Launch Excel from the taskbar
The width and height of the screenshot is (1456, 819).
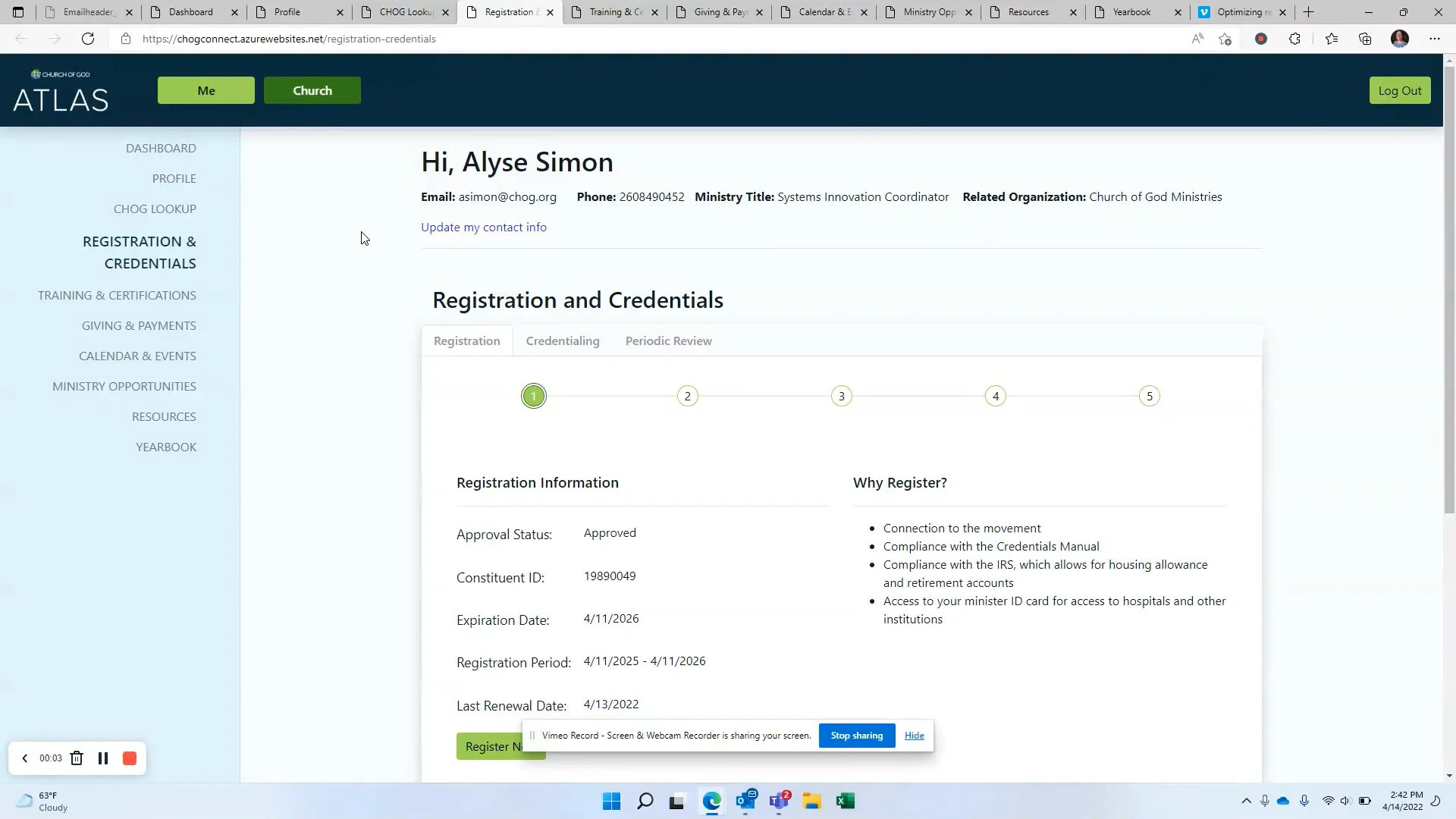tap(846, 801)
